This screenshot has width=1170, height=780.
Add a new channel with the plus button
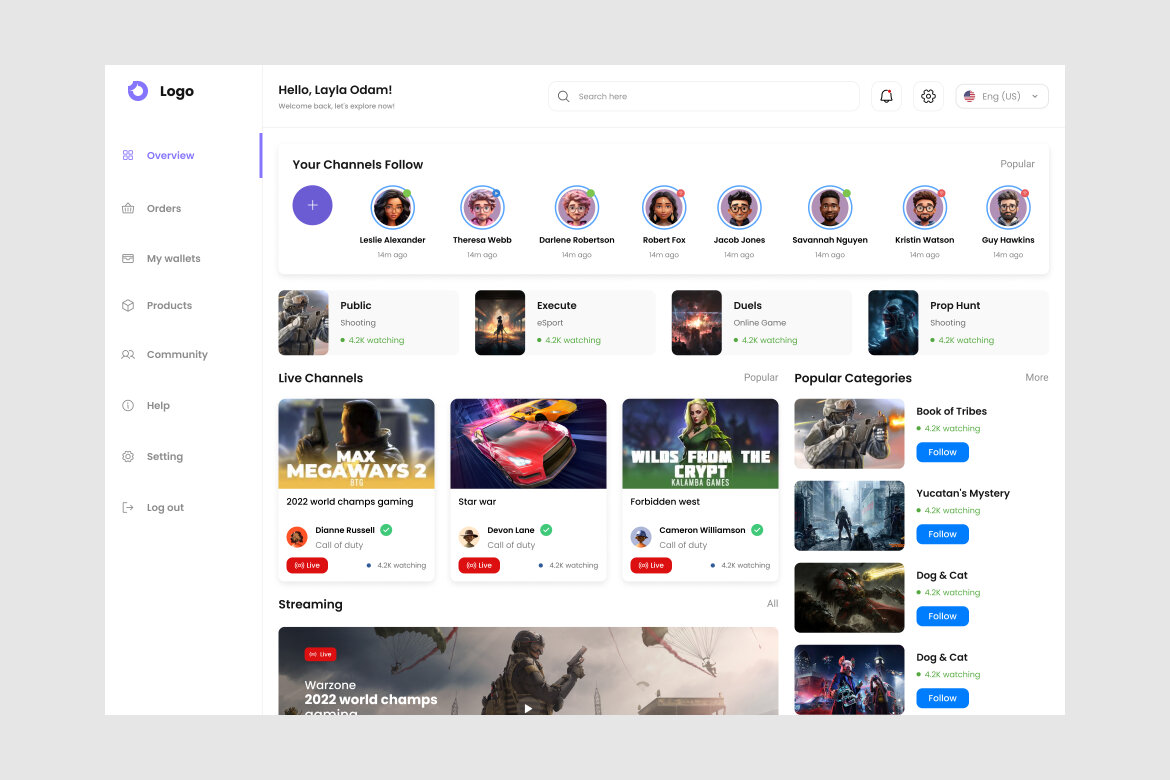pyautogui.click(x=312, y=205)
